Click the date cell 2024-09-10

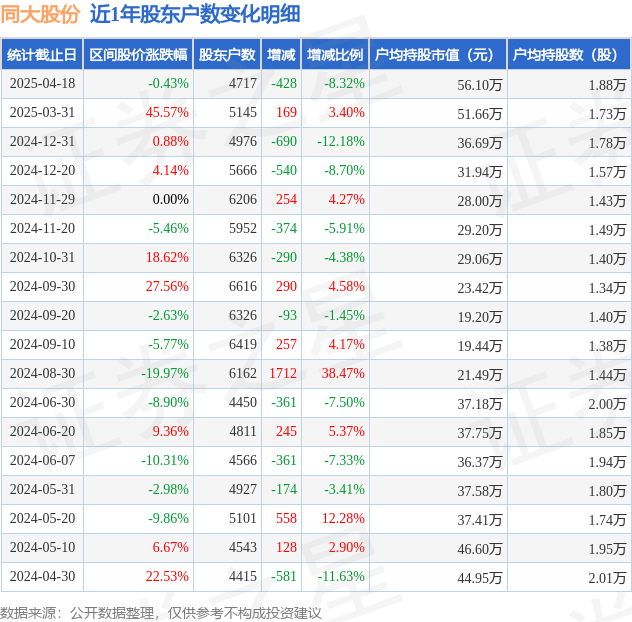tap(42, 345)
